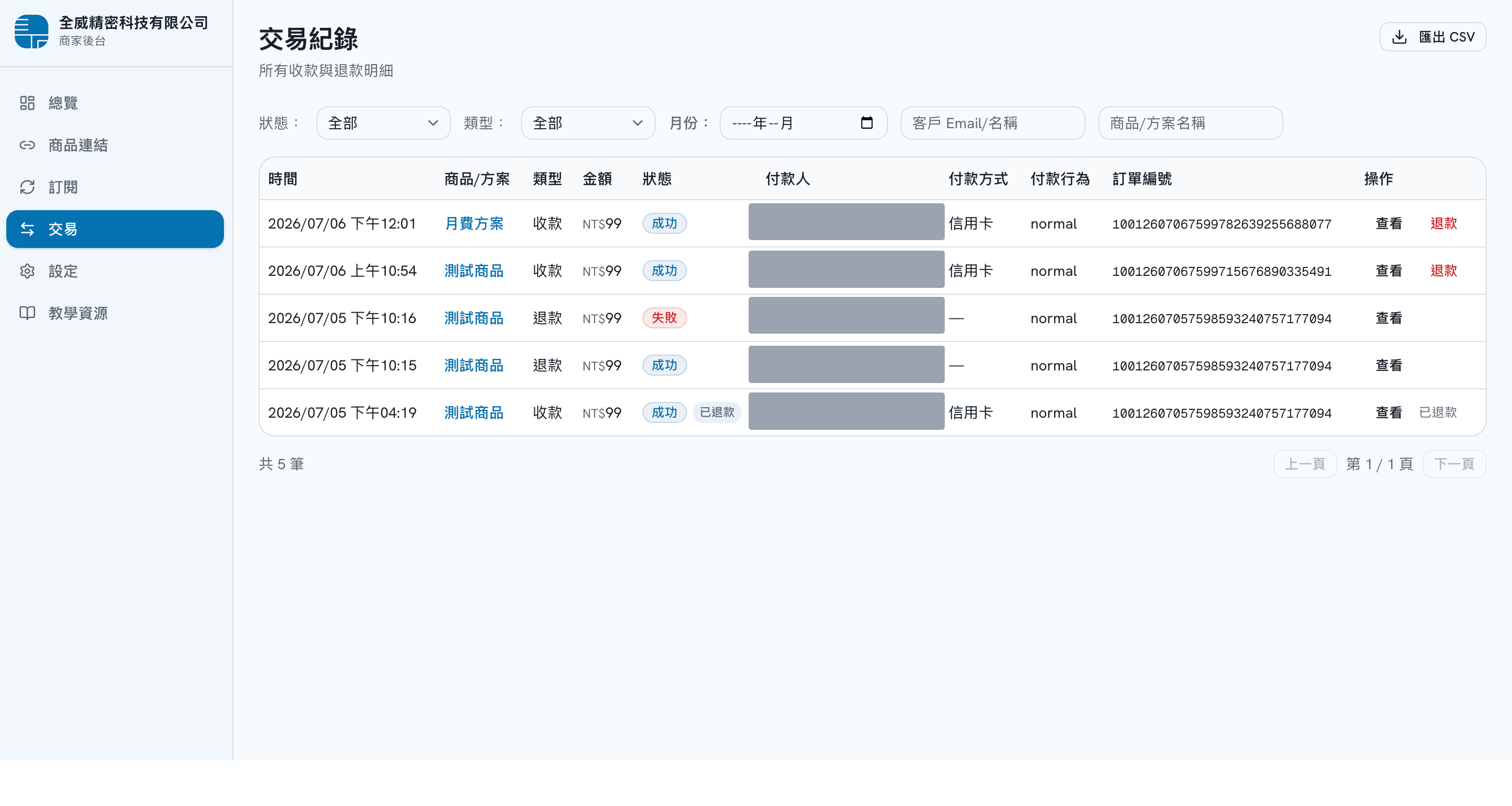
Task: Click the company logo icon
Action: (31, 31)
